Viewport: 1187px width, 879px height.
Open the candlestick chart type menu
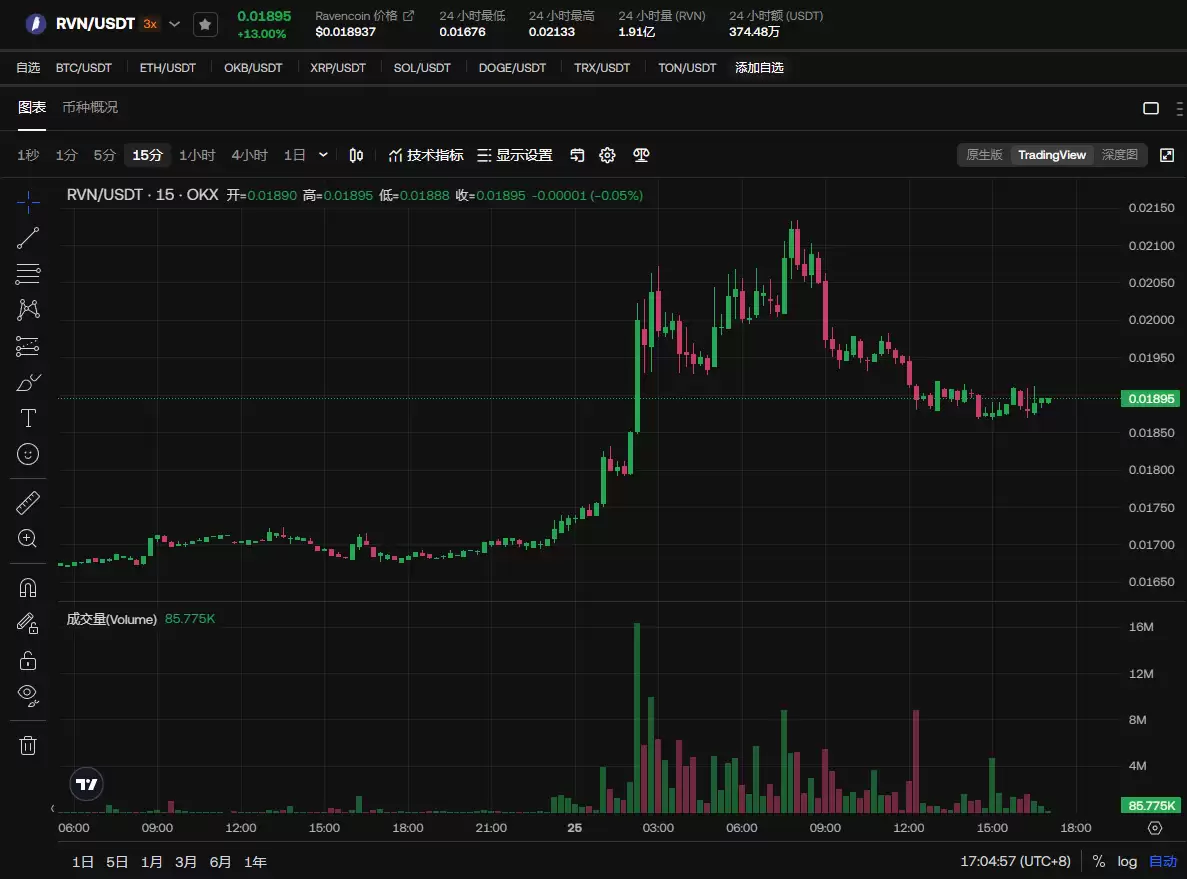pyautogui.click(x=356, y=155)
